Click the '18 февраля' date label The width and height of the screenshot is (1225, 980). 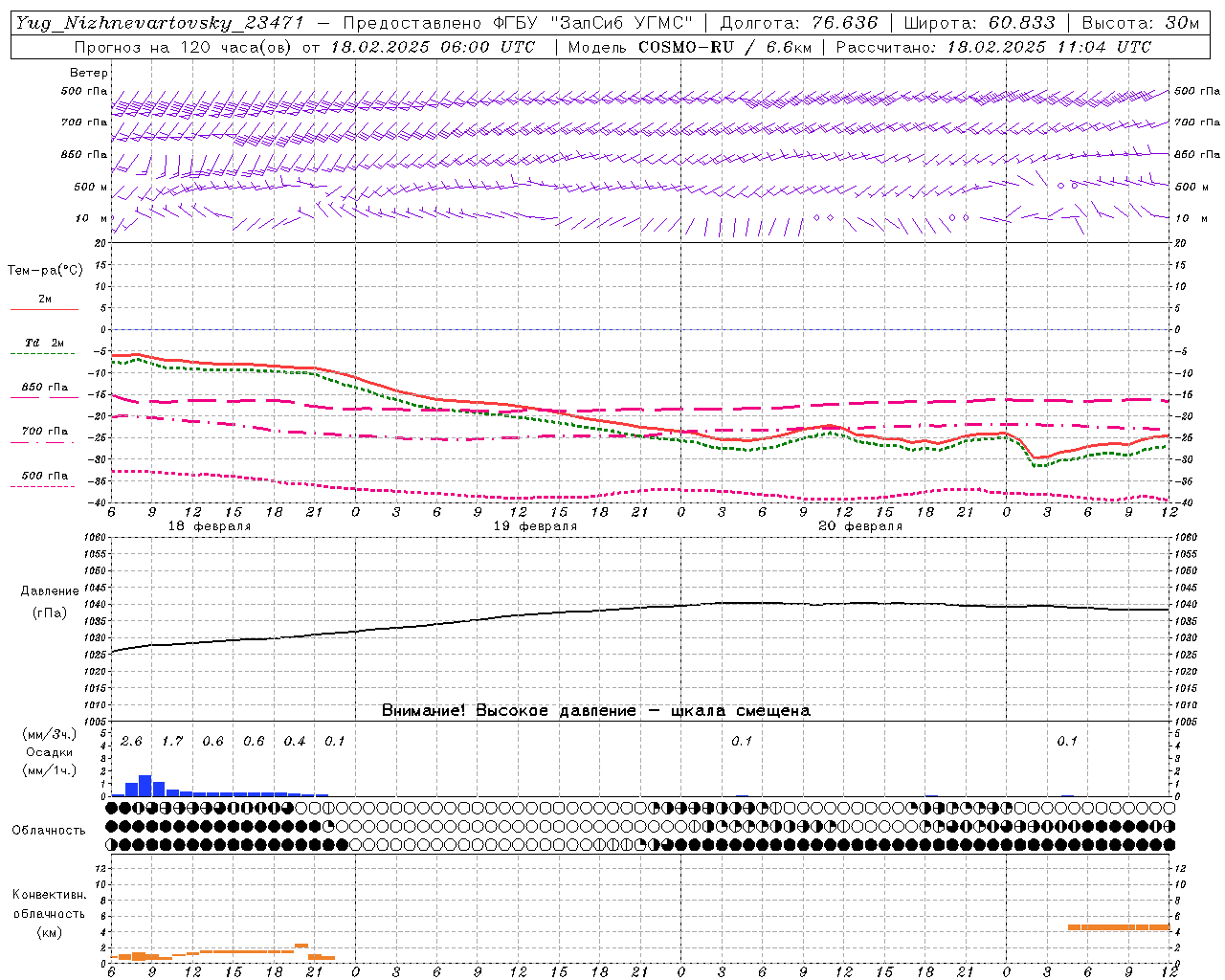[x=210, y=526]
